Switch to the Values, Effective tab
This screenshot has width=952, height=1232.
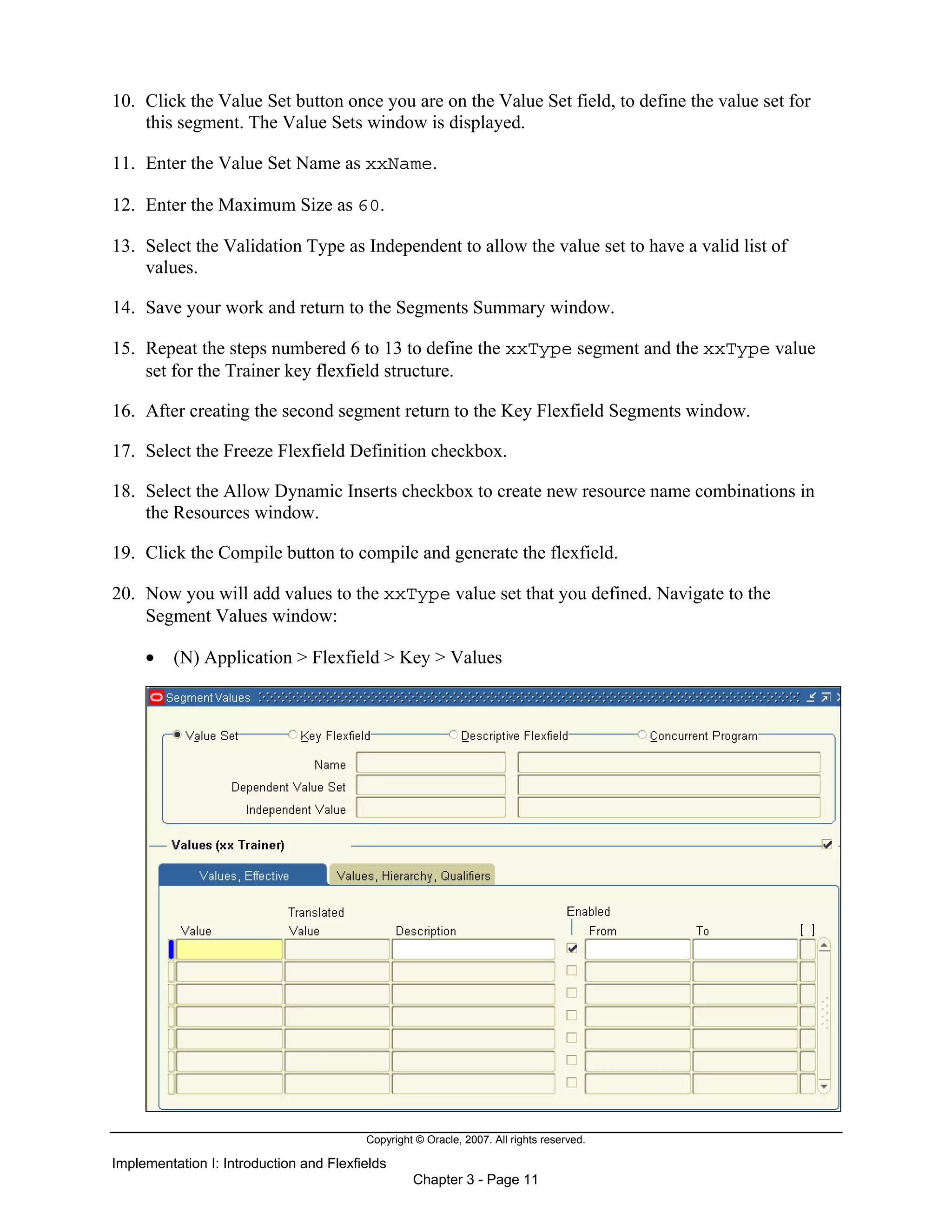coord(243,875)
